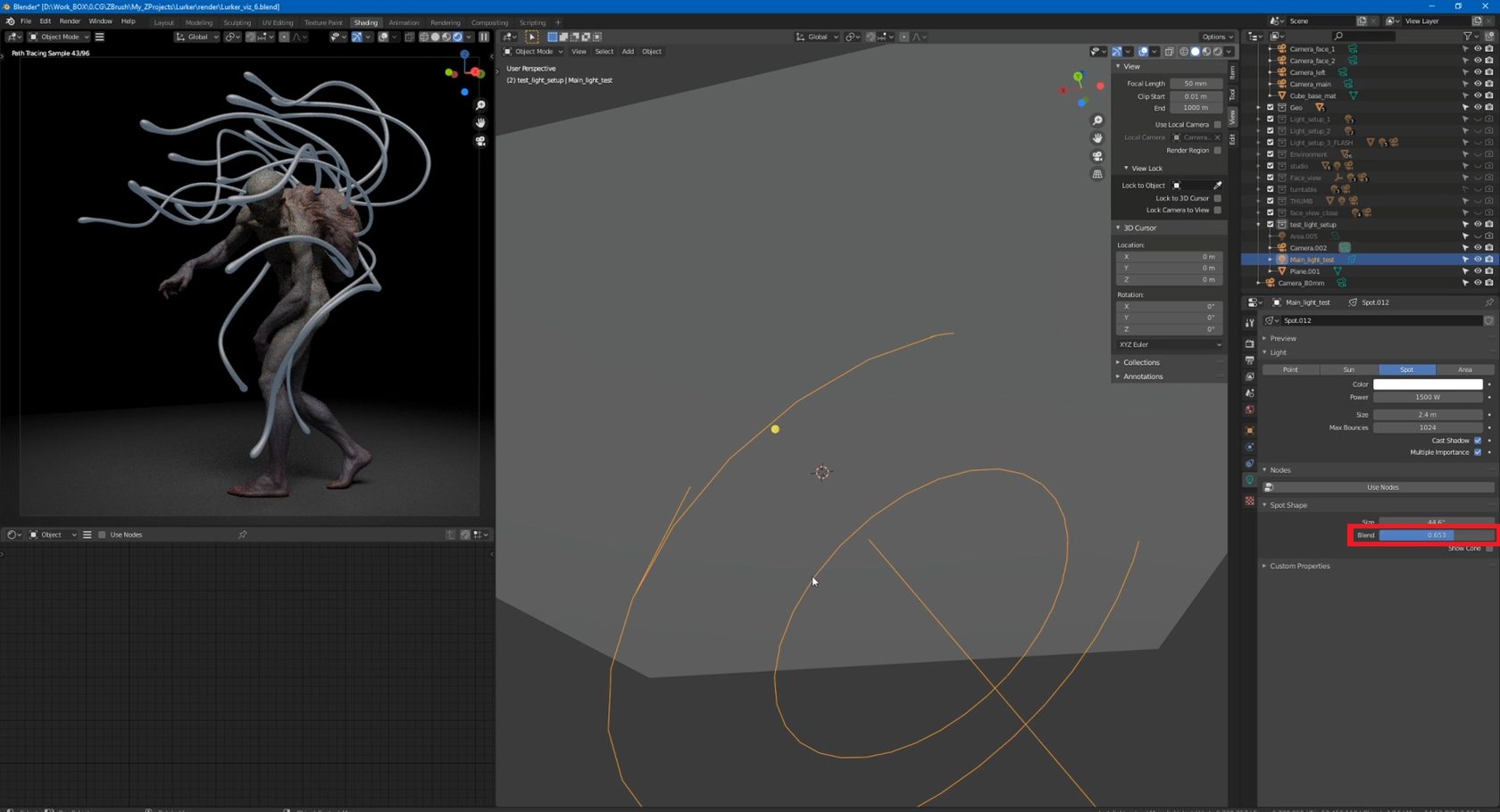This screenshot has width=1500, height=812.
Task: Toggle the Use Local Camera checkbox
Action: (x=1217, y=125)
